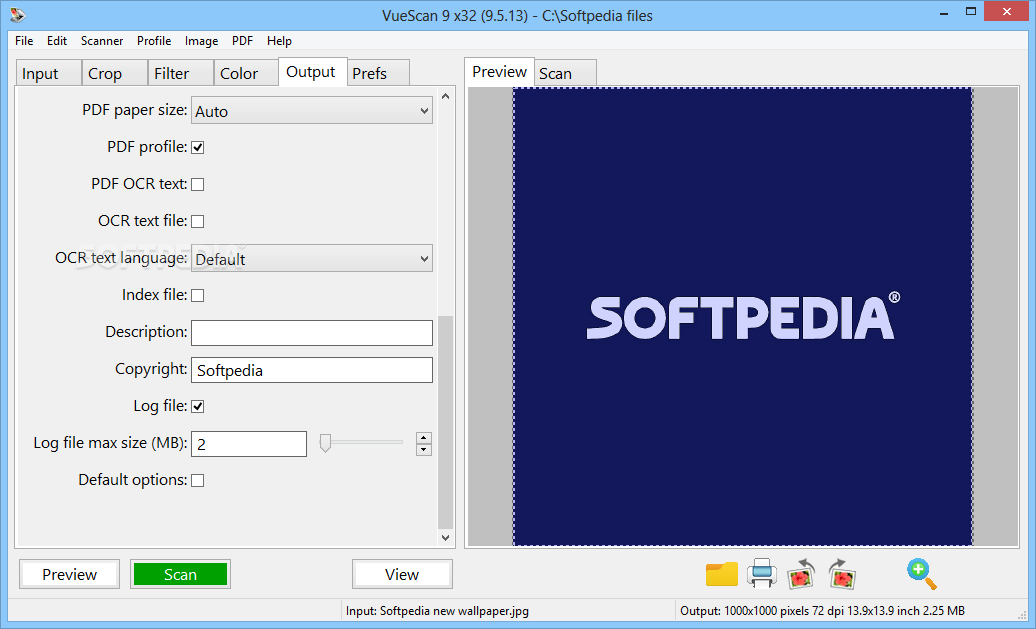The width and height of the screenshot is (1036, 629).
Task: Open the folder icon in bottom toolbar
Action: [x=722, y=574]
